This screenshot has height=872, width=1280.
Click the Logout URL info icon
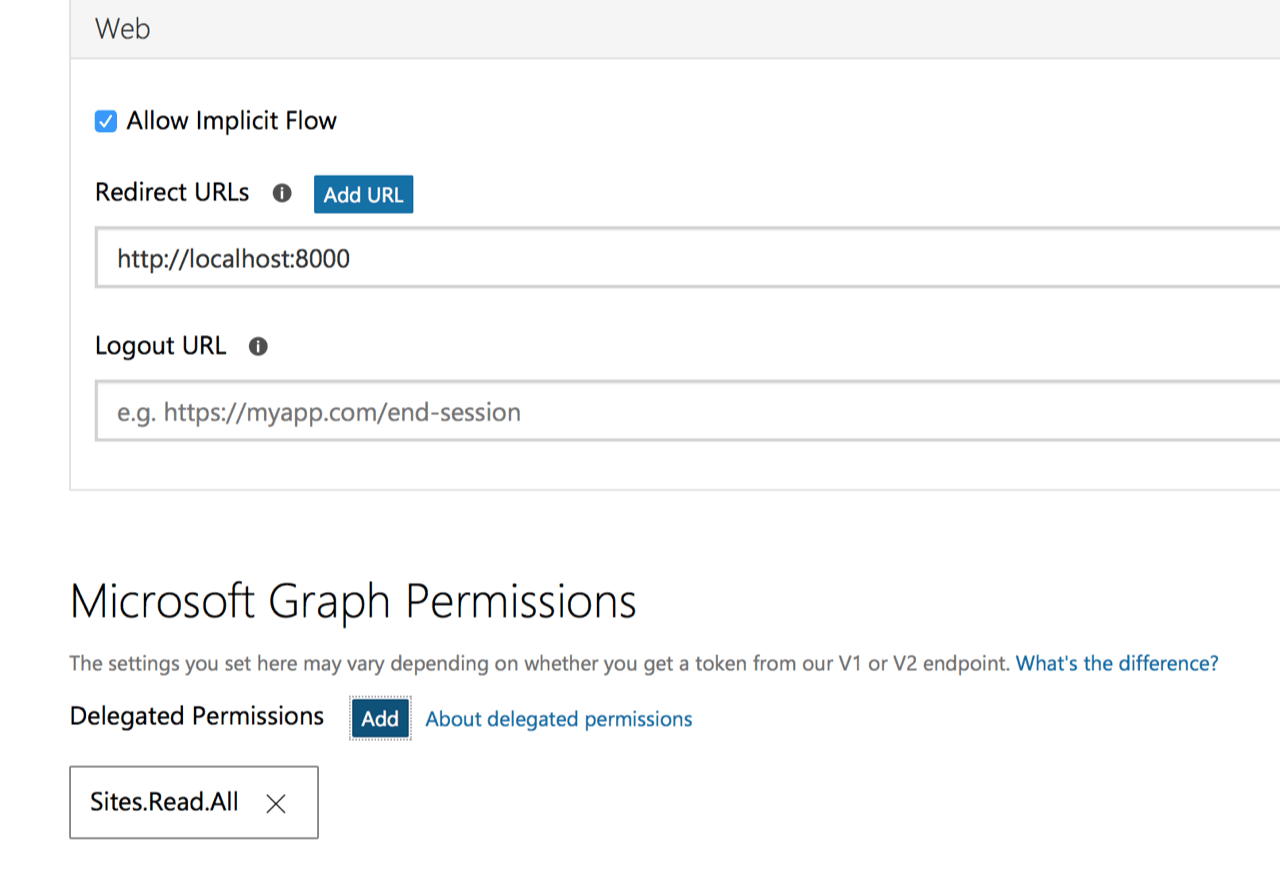258,347
